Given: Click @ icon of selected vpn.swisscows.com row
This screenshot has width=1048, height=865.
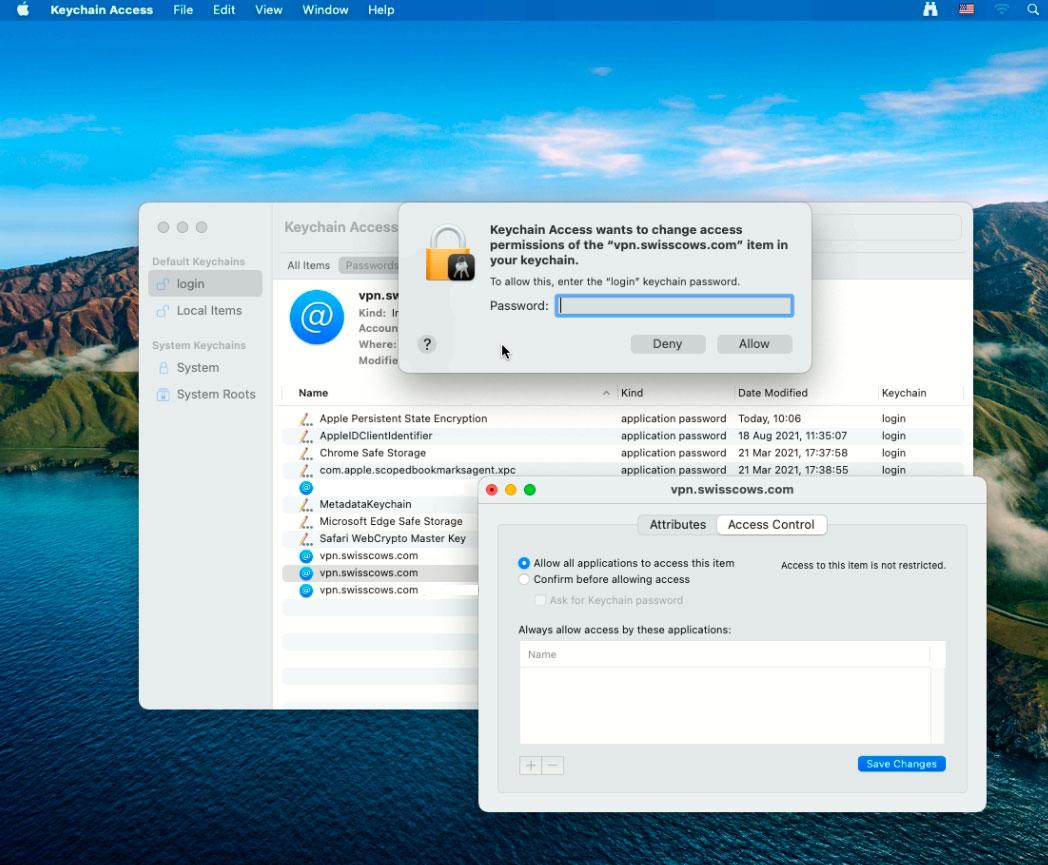Looking at the screenshot, I should 306,573.
